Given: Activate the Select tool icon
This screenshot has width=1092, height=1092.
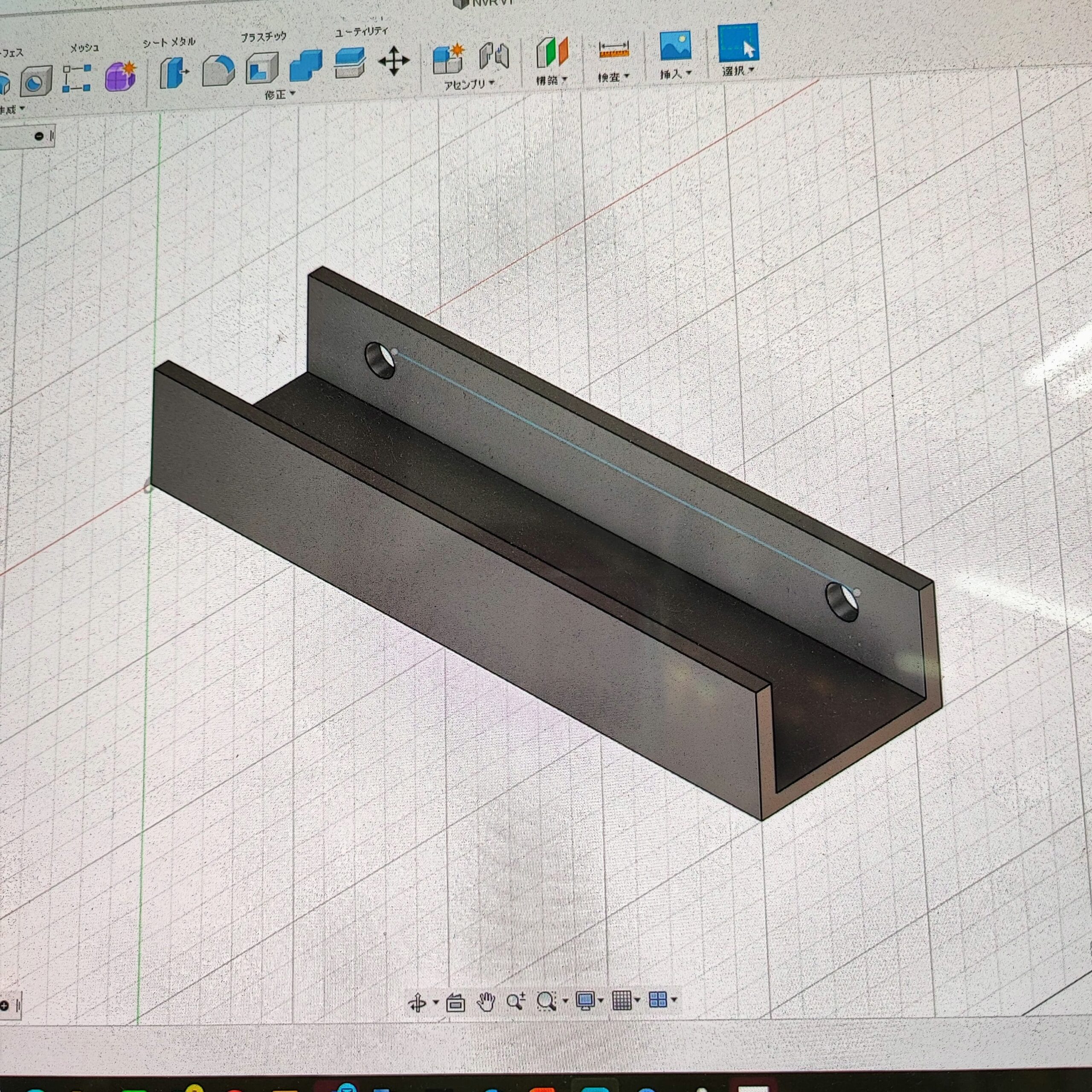Looking at the screenshot, I should pyautogui.click(x=738, y=42).
